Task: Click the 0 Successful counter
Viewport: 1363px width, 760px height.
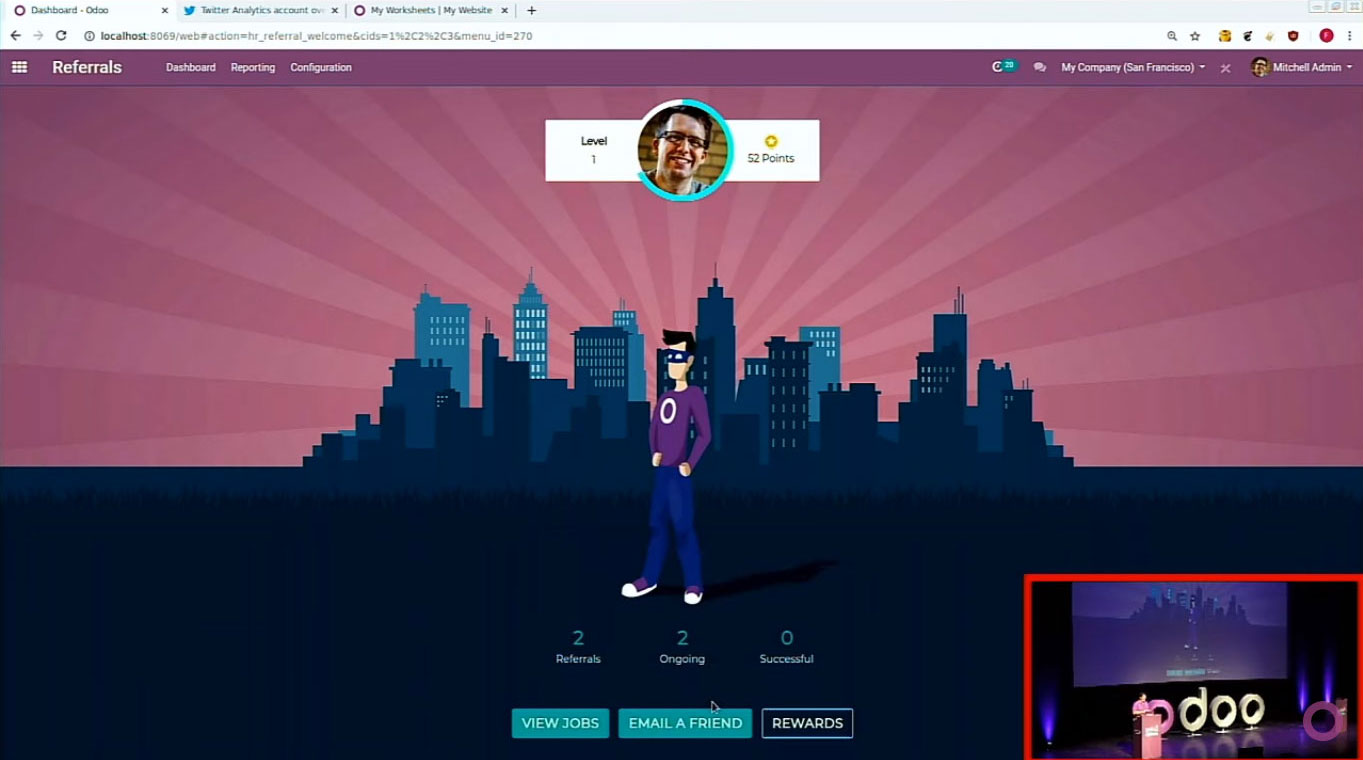Action: pos(786,646)
